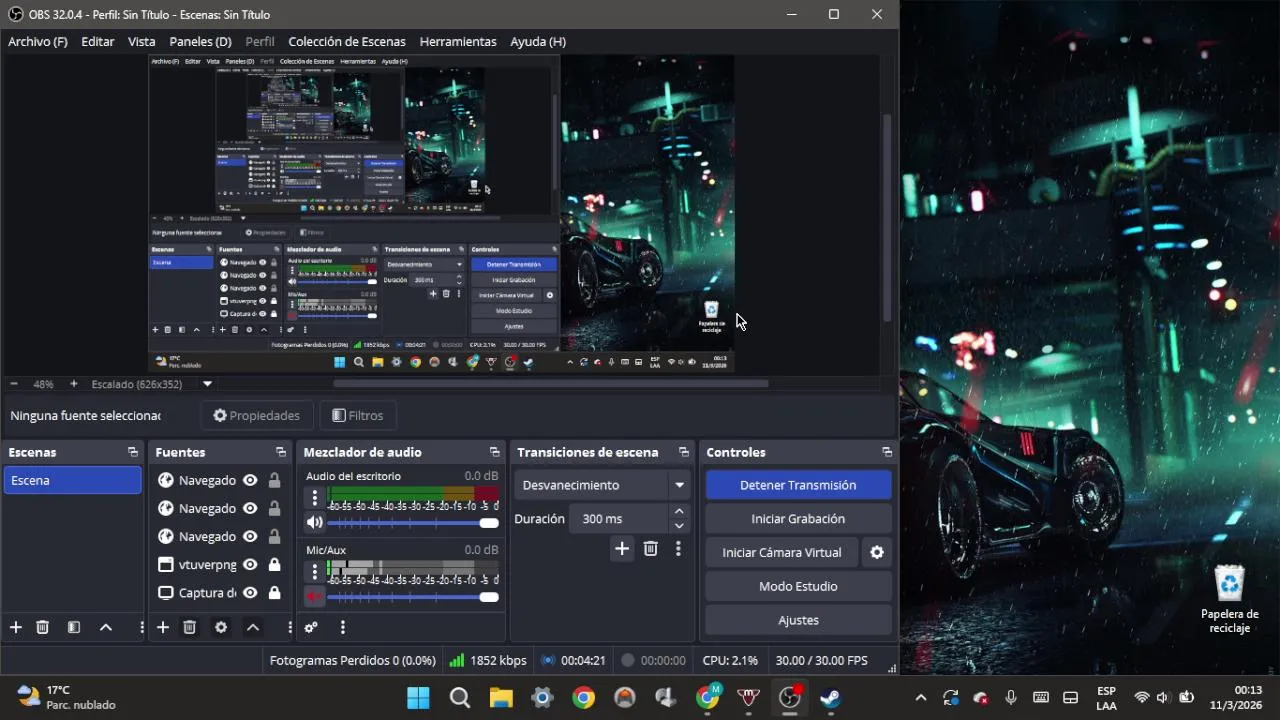
Task: Click Detener Transmisión to stop streaming
Action: pos(798,485)
